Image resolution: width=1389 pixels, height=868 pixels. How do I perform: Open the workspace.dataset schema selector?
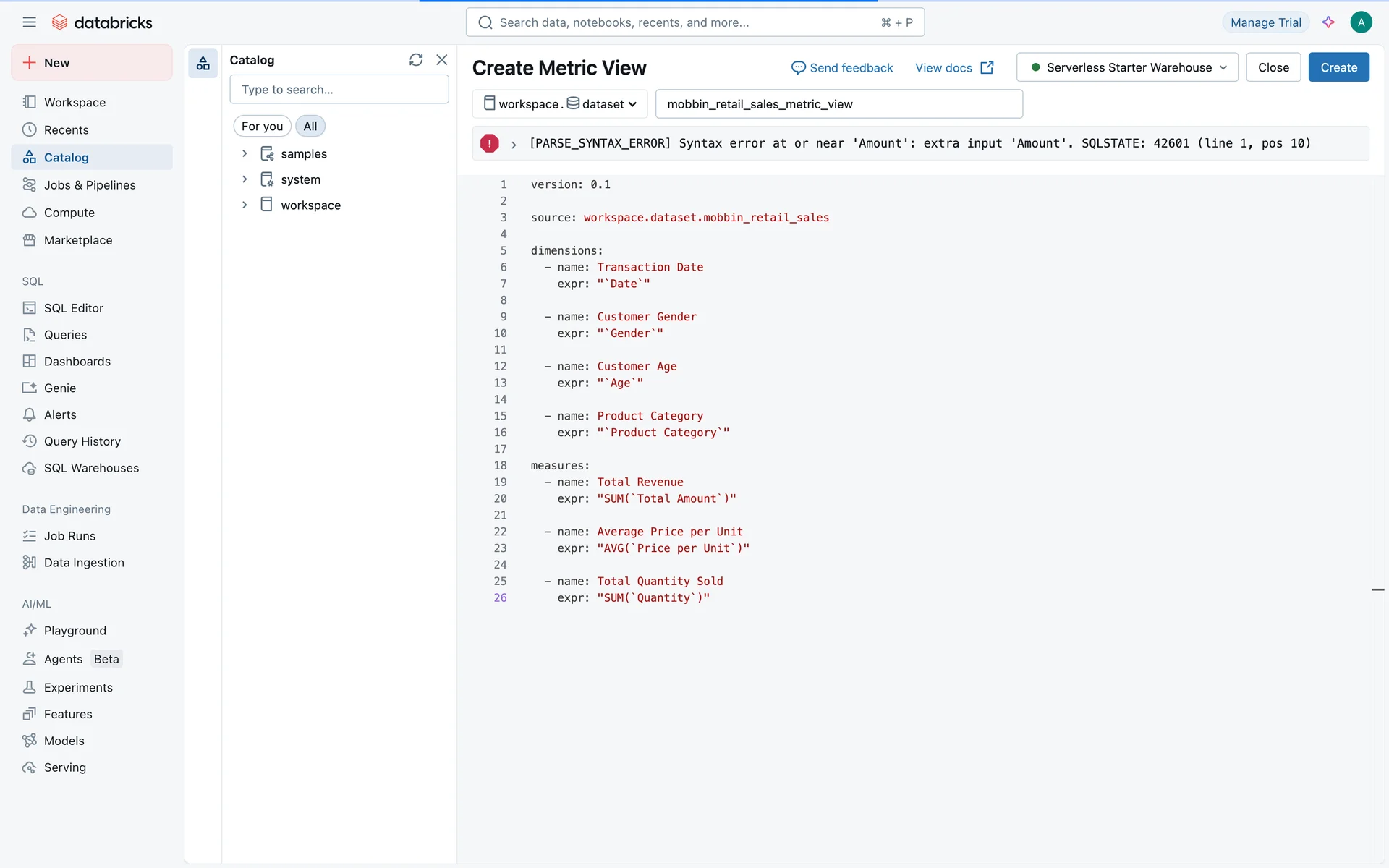[560, 104]
